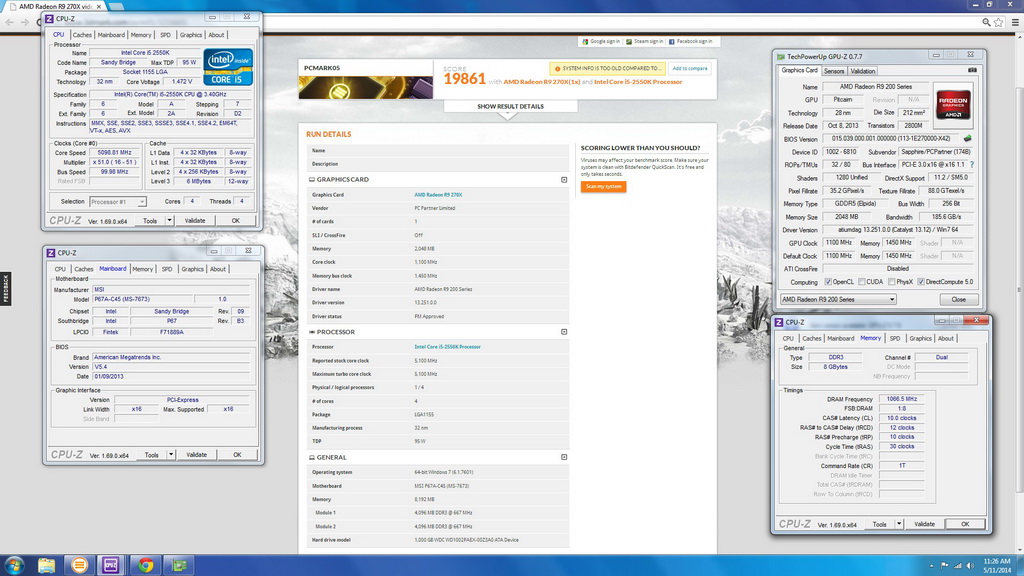Open SPD tab in CPU-Z Motherboard window
The height and width of the screenshot is (576, 1024).
click(x=167, y=269)
